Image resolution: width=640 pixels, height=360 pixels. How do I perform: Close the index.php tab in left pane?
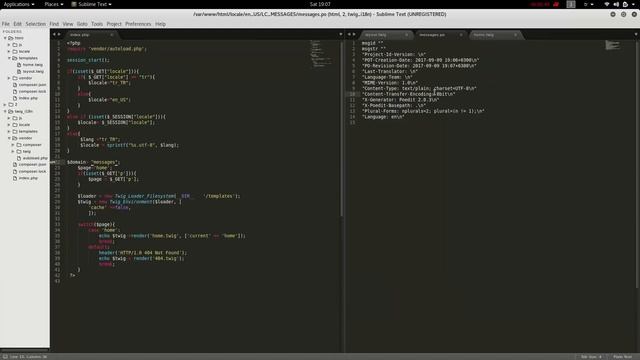[x=111, y=35]
